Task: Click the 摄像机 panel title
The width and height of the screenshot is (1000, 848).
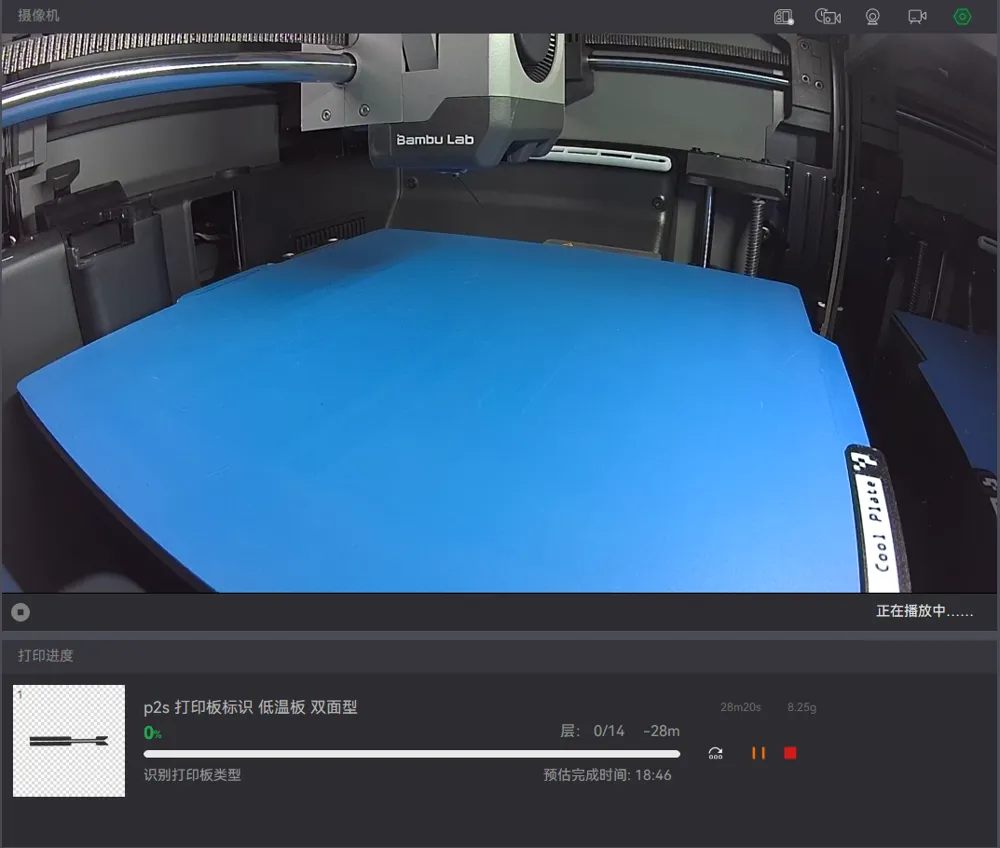Action: pyautogui.click(x=39, y=16)
